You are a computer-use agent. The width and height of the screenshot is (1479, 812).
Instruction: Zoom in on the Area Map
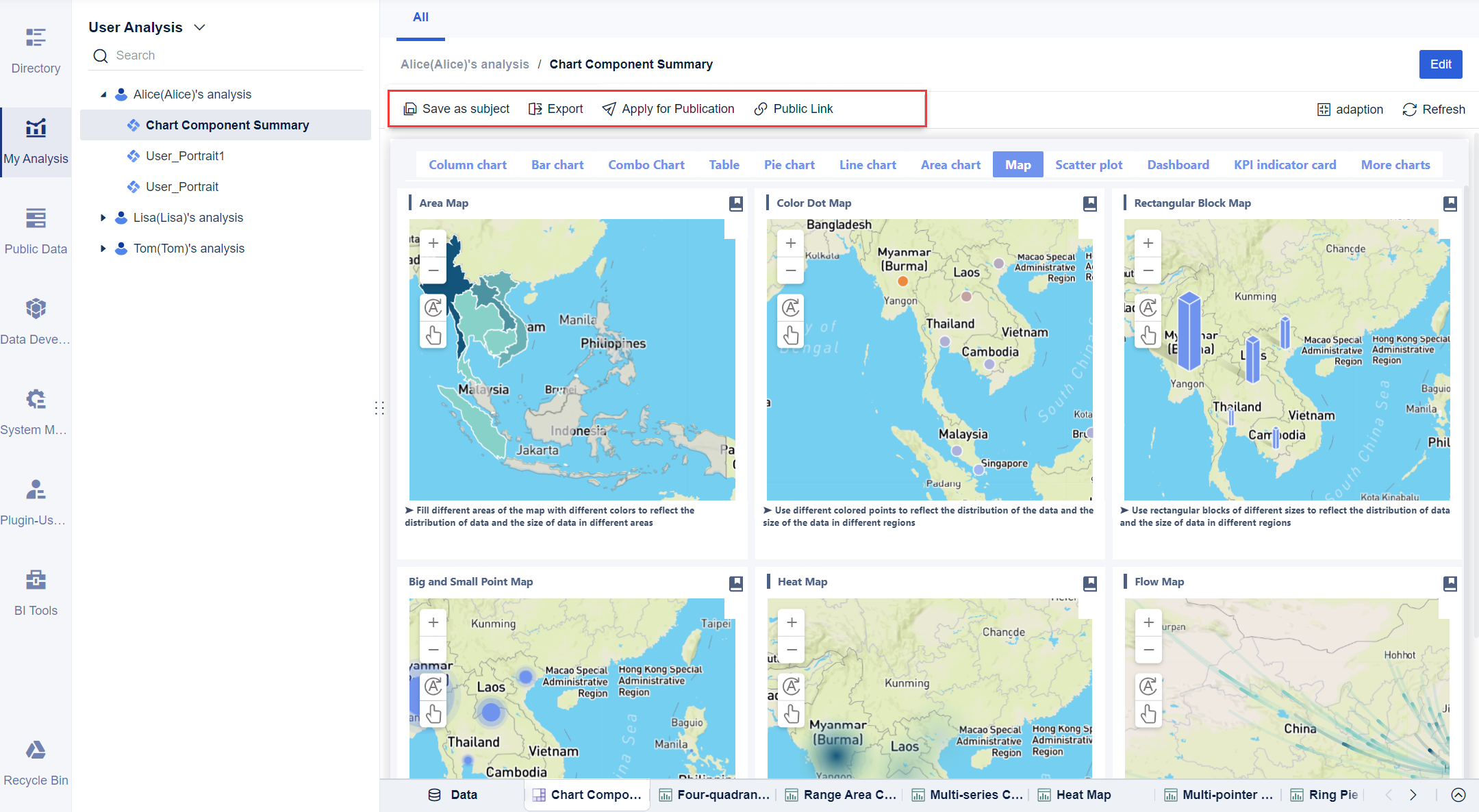433,242
